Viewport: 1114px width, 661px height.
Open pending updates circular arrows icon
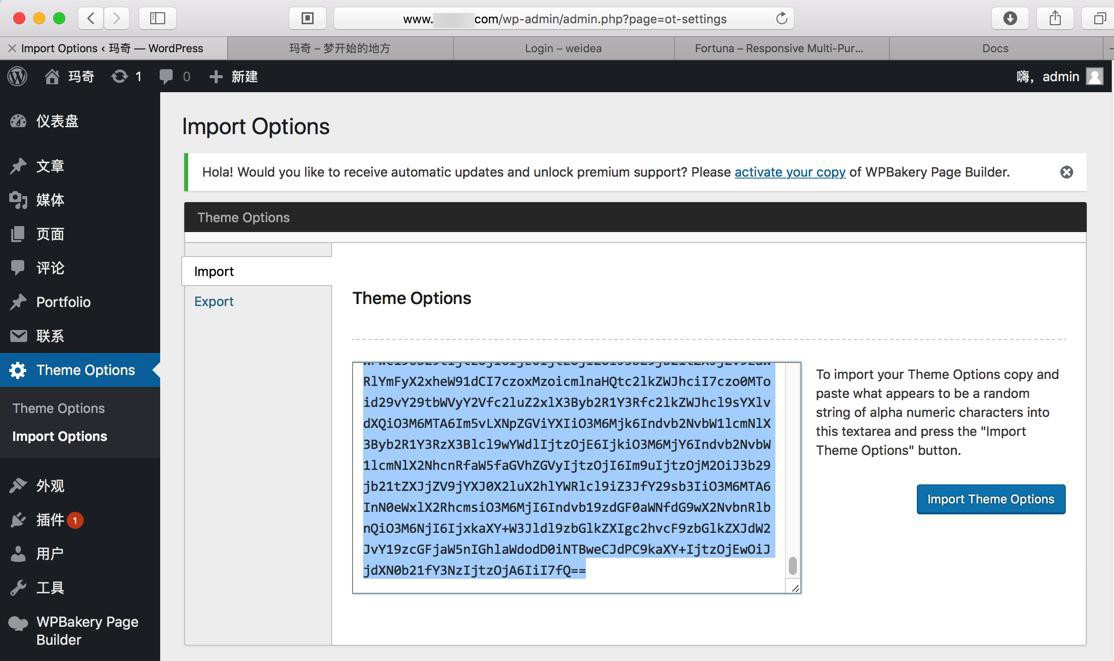[x=119, y=76]
